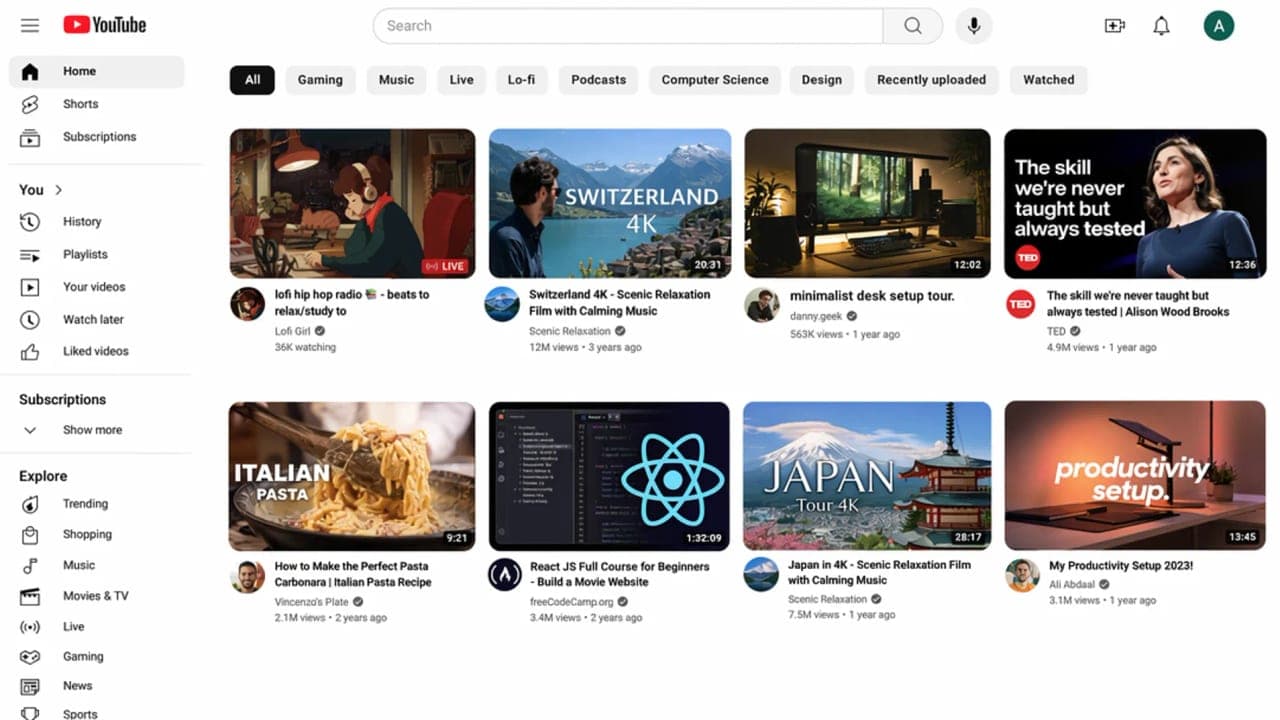This screenshot has width=1280, height=720.
Task: Open the TED channel avatar
Action: pyautogui.click(x=1021, y=304)
